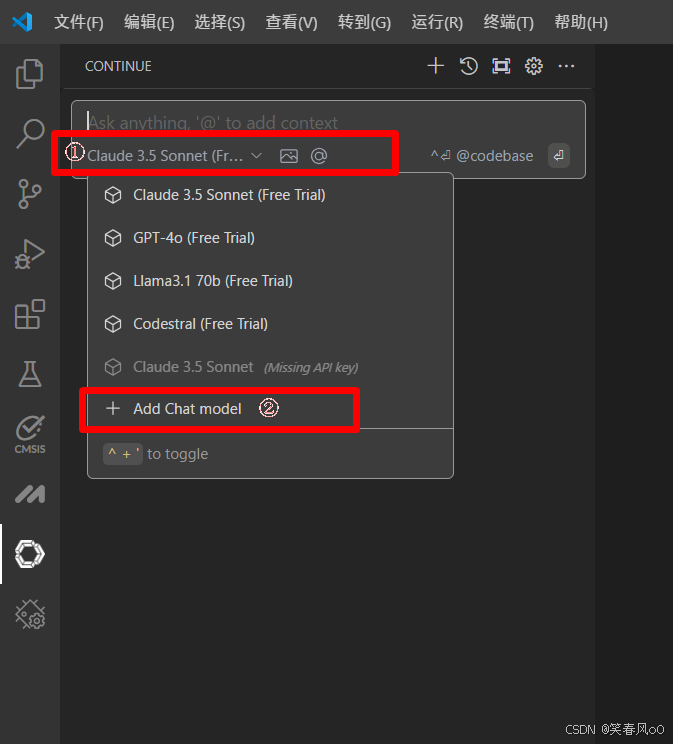Click the enter send button
673x744 pixels.
(x=559, y=155)
